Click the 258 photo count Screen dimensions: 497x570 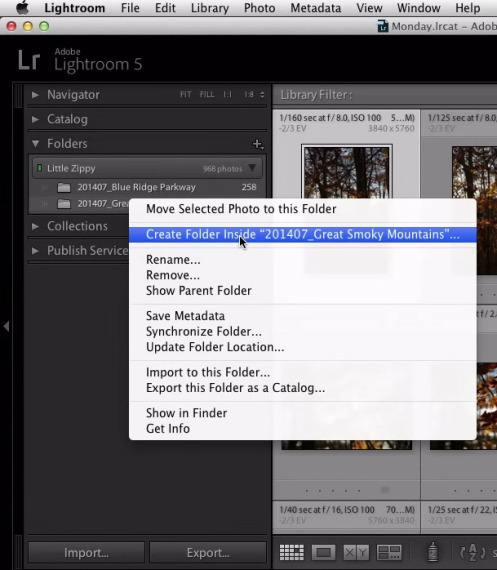[x=249, y=187]
